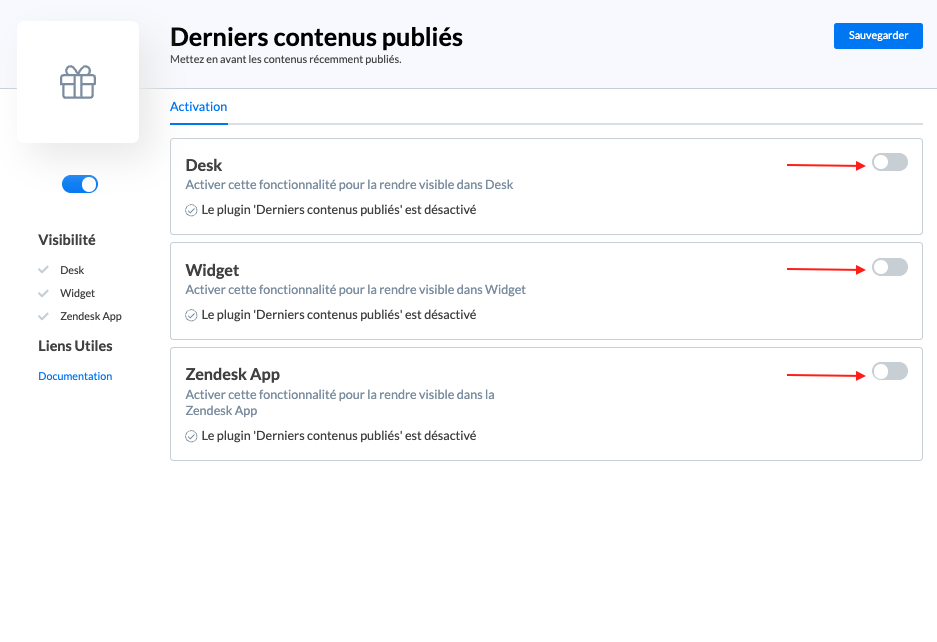Click the Sauvegarder button
This screenshot has width=937, height=642.
coord(878,36)
